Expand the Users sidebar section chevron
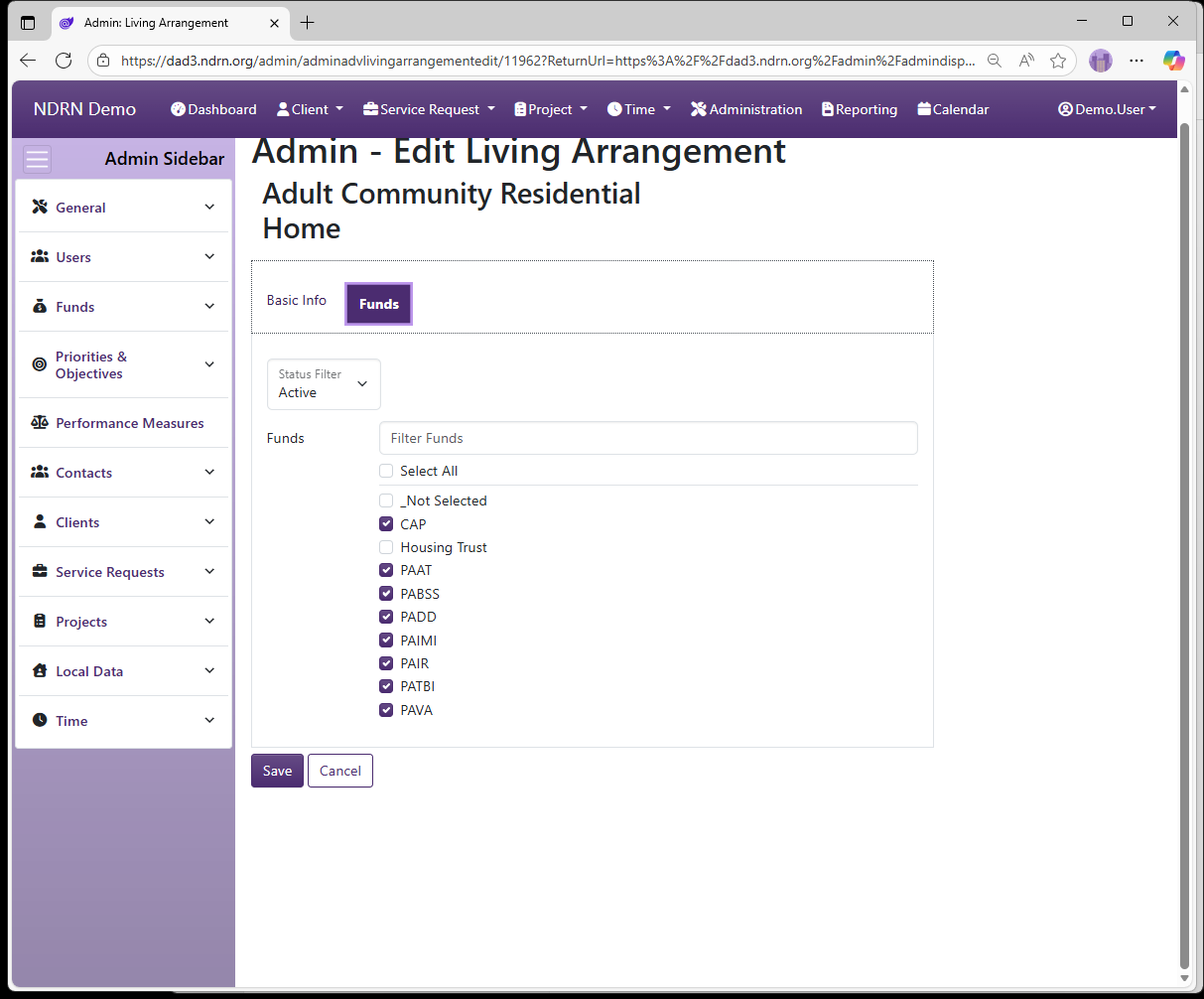 [209, 256]
